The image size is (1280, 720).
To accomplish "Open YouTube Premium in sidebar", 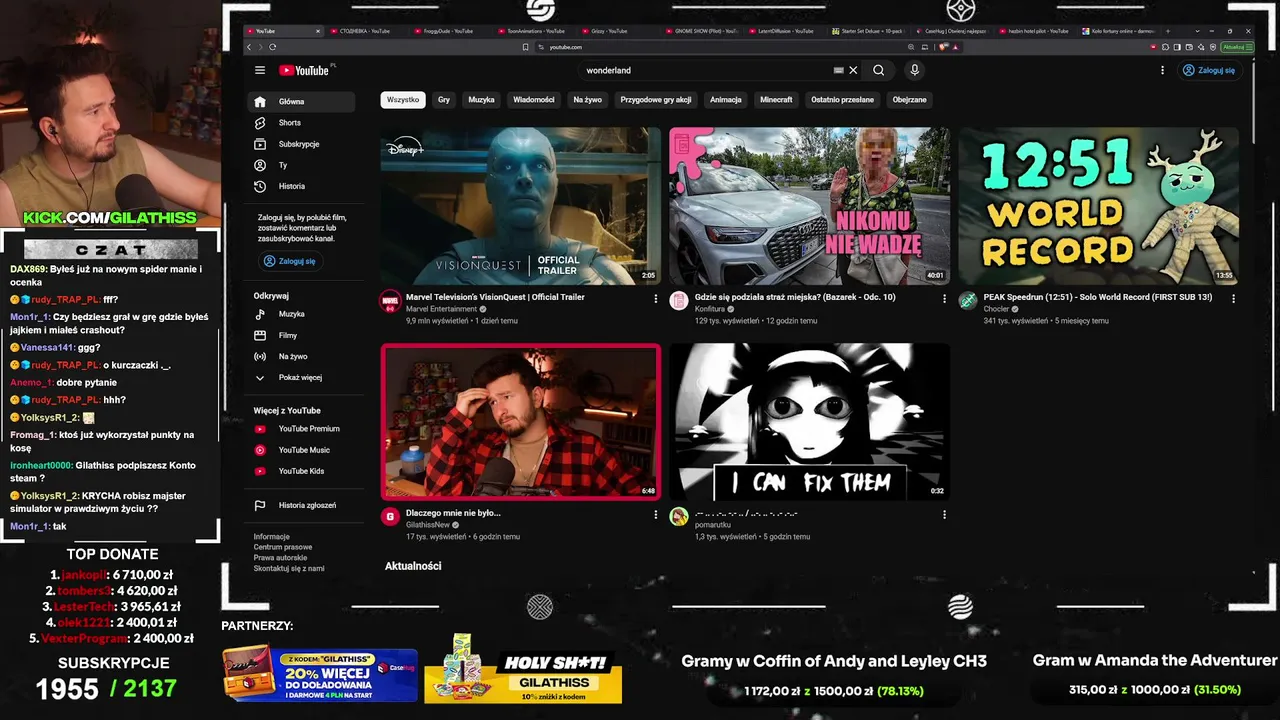I will click(x=301, y=428).
